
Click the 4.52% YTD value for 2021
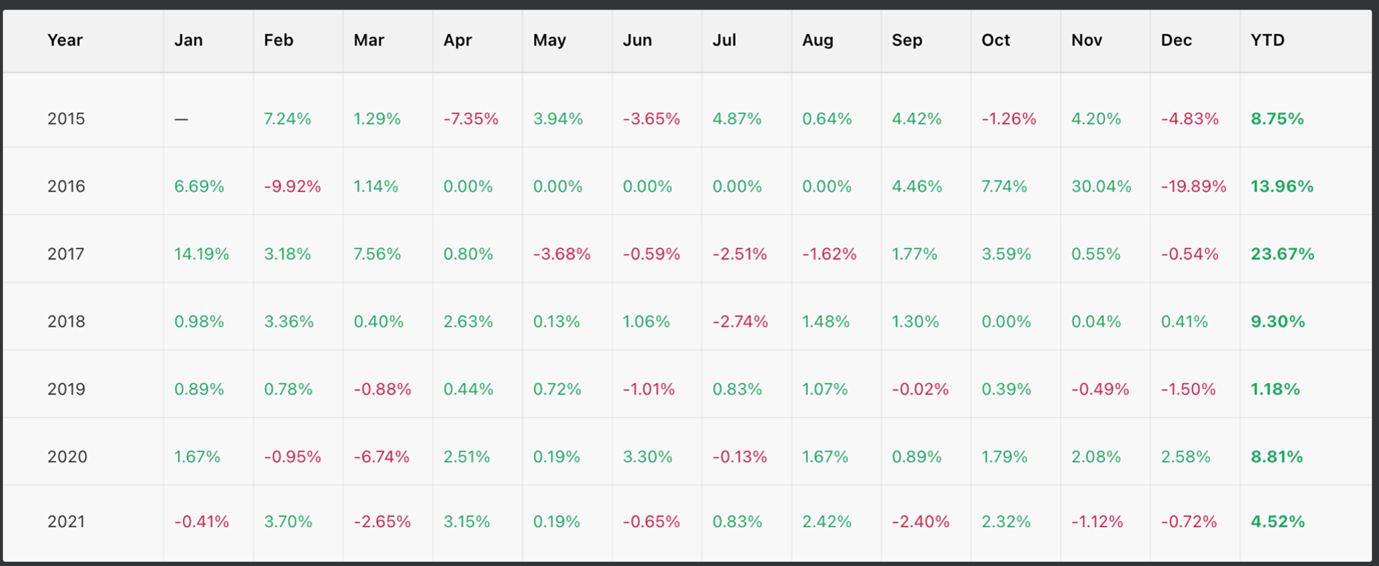(x=1277, y=522)
